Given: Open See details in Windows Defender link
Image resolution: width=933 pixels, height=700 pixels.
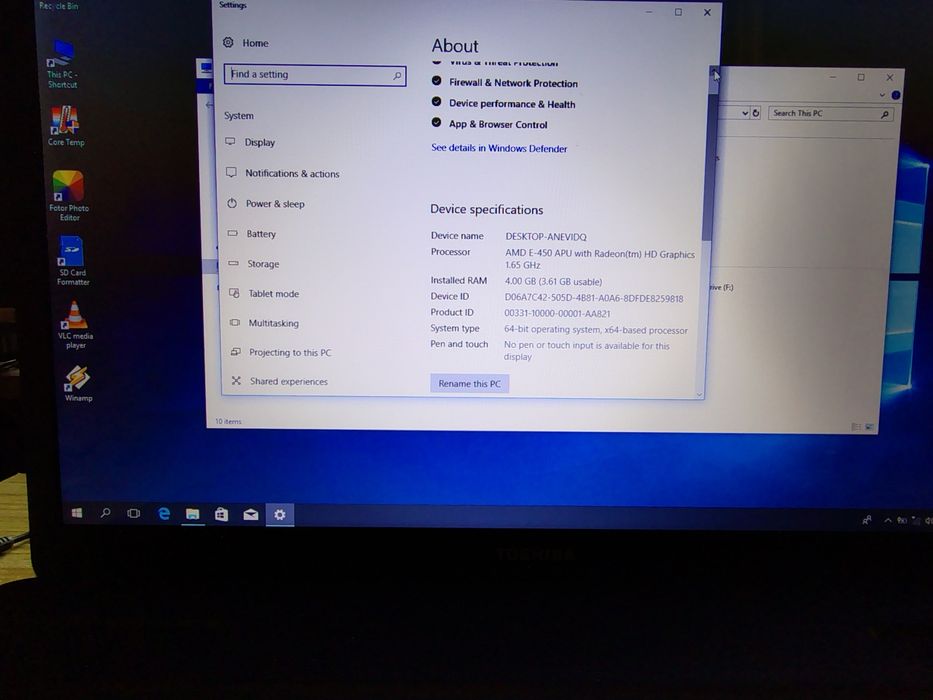Looking at the screenshot, I should point(499,148).
